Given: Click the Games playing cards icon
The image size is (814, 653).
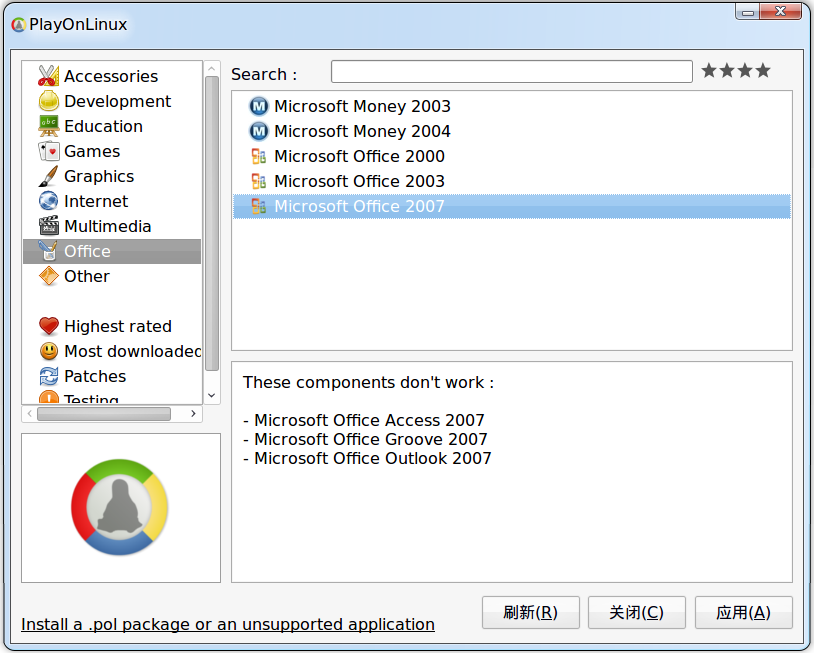Looking at the screenshot, I should click(x=48, y=151).
